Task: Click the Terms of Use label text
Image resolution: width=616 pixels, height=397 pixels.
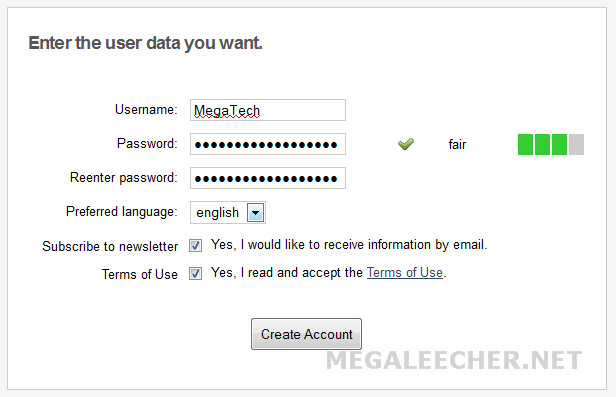Action: tap(139, 274)
